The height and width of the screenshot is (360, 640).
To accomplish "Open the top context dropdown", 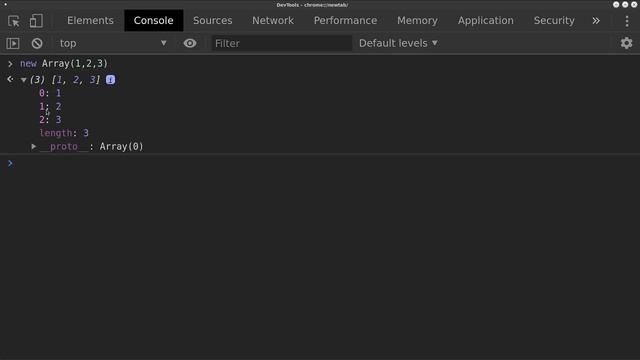I will [x=113, y=43].
